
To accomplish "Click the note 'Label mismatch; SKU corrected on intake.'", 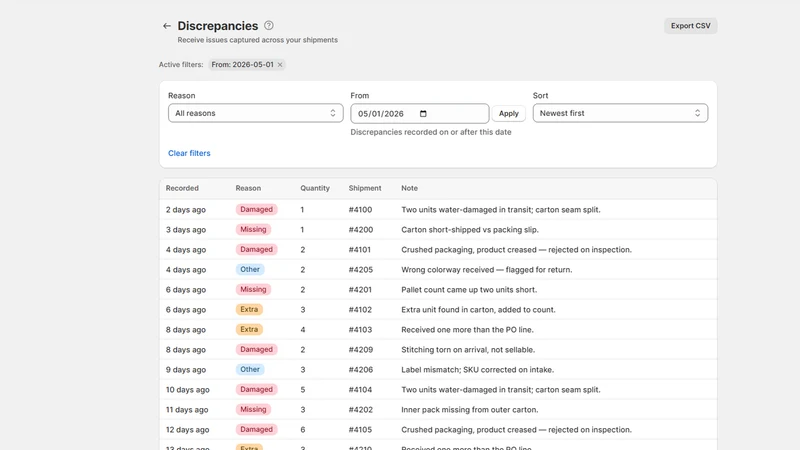I will tap(478, 369).
